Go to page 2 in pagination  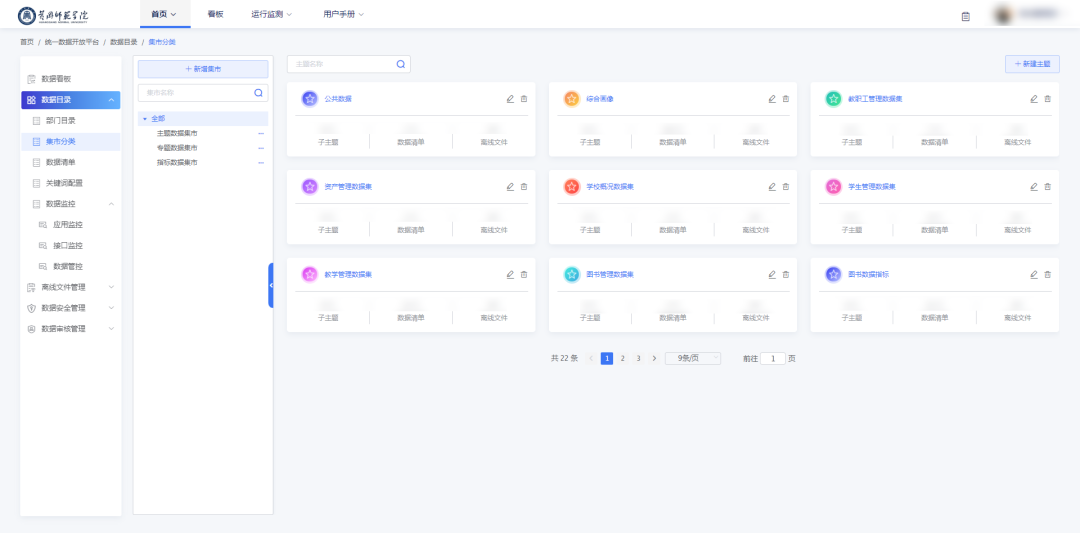click(x=622, y=358)
